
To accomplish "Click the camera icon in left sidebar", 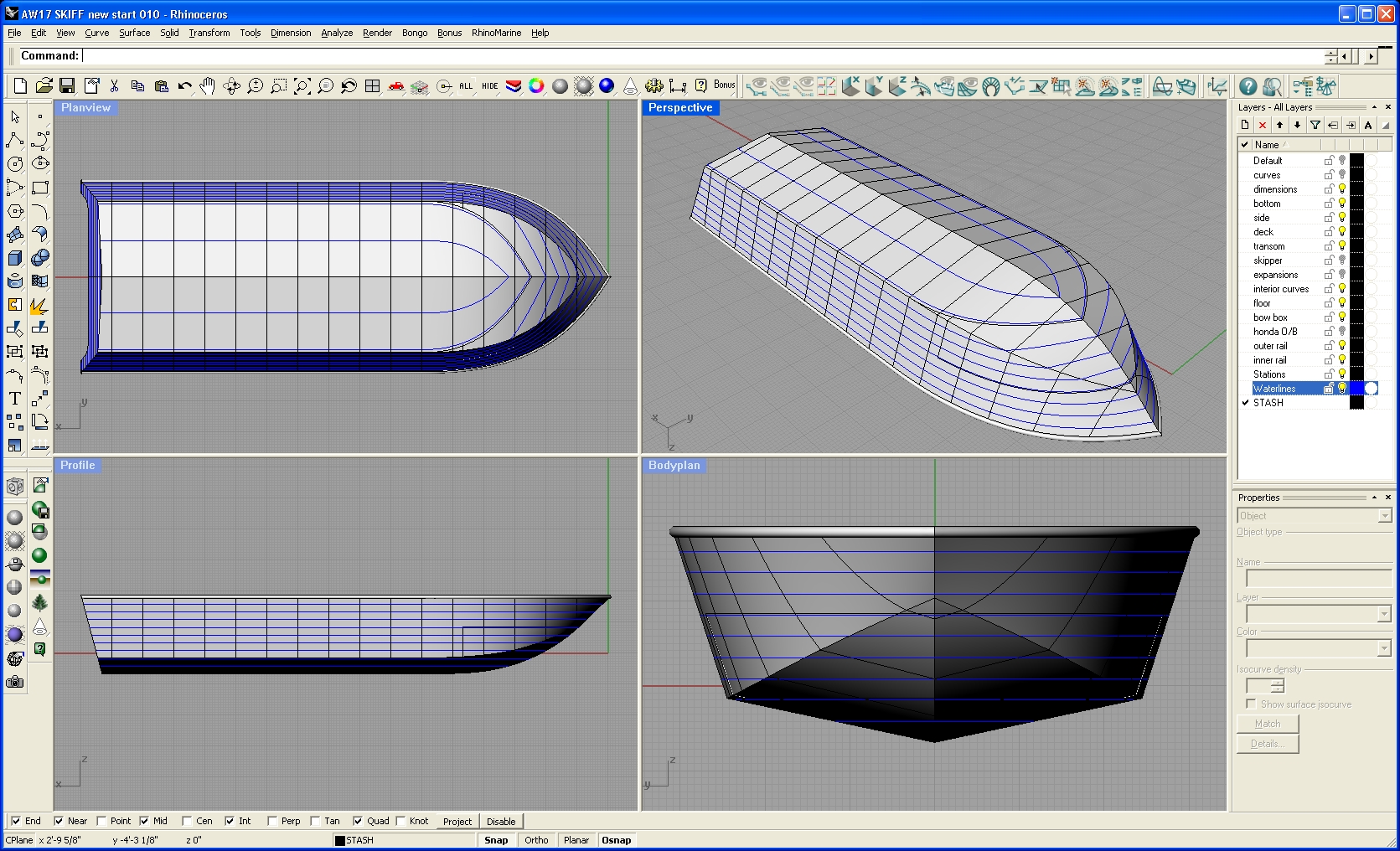I will point(14,683).
